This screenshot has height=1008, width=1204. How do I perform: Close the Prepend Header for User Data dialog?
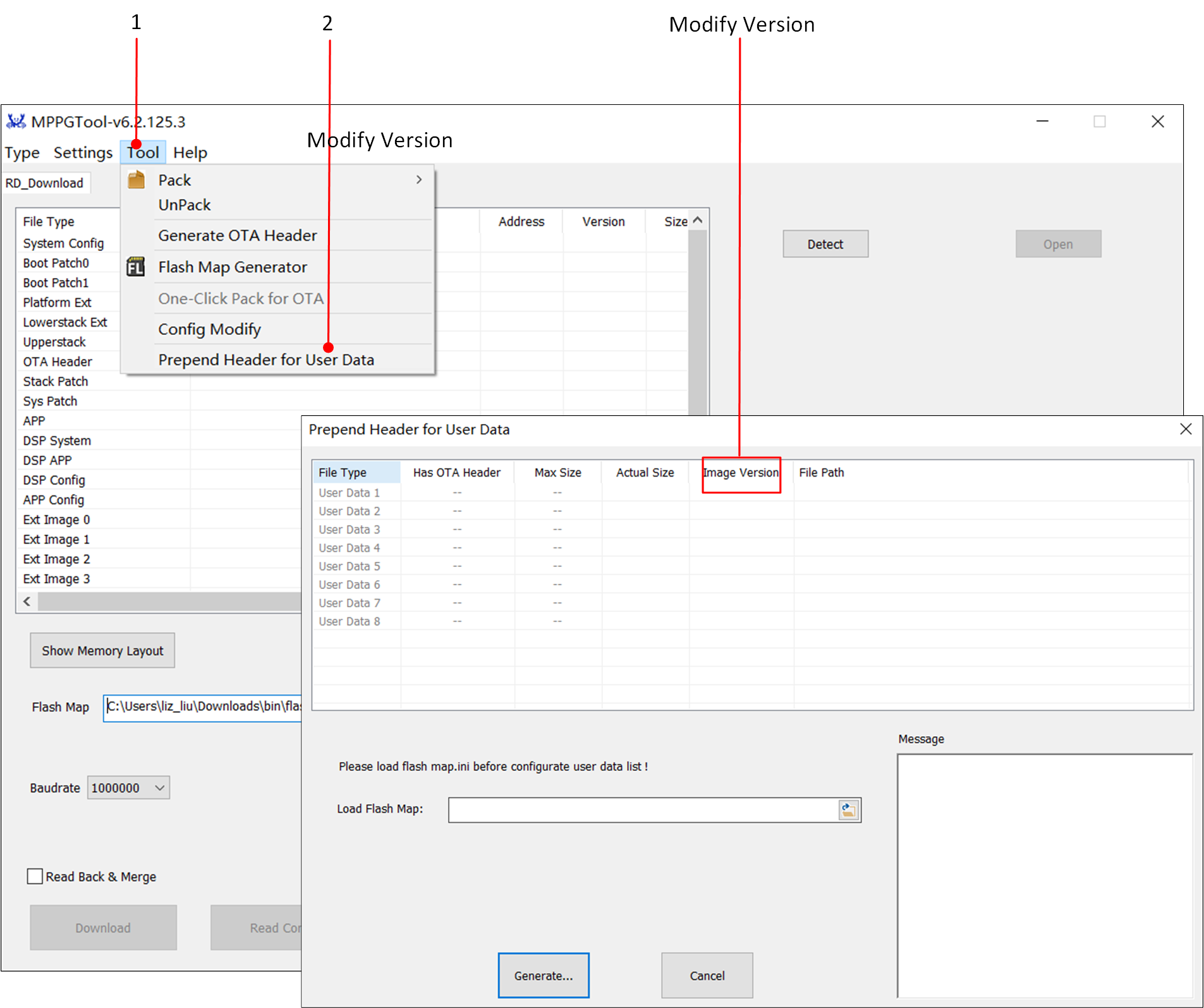tap(1185, 429)
